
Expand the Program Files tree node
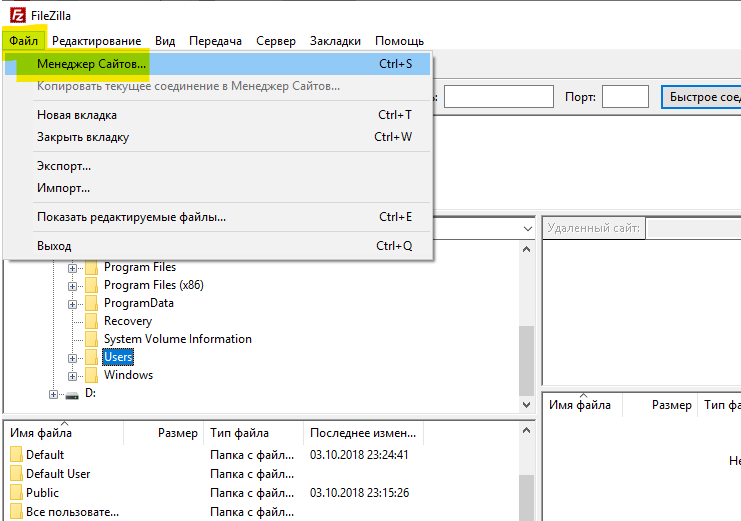[72, 268]
